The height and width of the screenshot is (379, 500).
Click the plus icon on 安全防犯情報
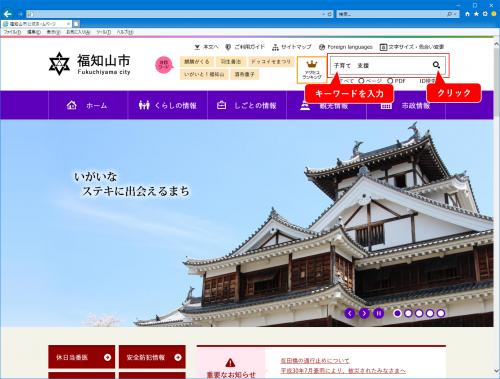tap(178, 357)
